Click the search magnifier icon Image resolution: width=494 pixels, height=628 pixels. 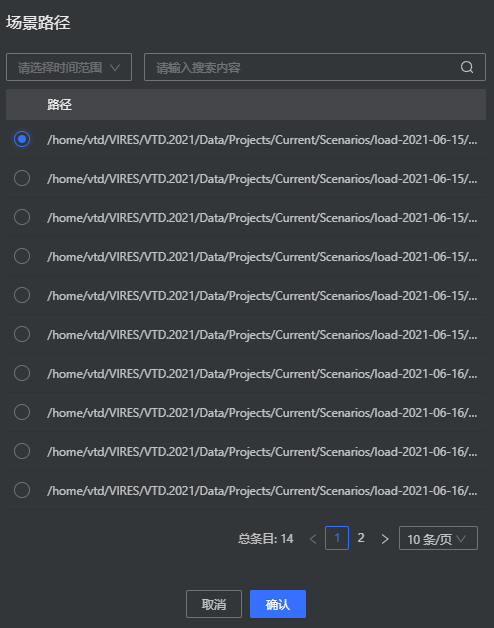coord(467,67)
